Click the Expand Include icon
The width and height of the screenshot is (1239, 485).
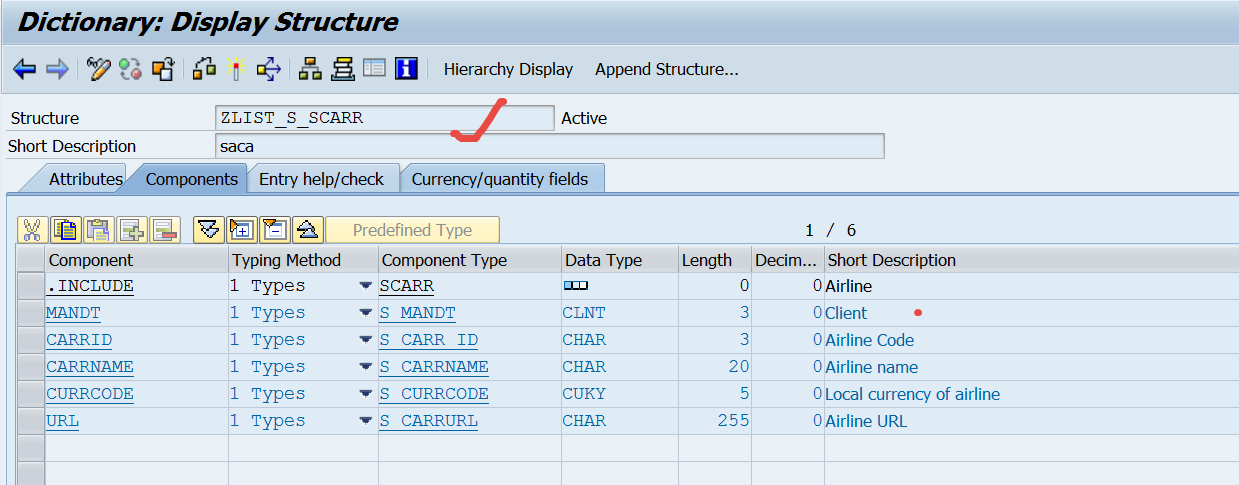click(241, 230)
